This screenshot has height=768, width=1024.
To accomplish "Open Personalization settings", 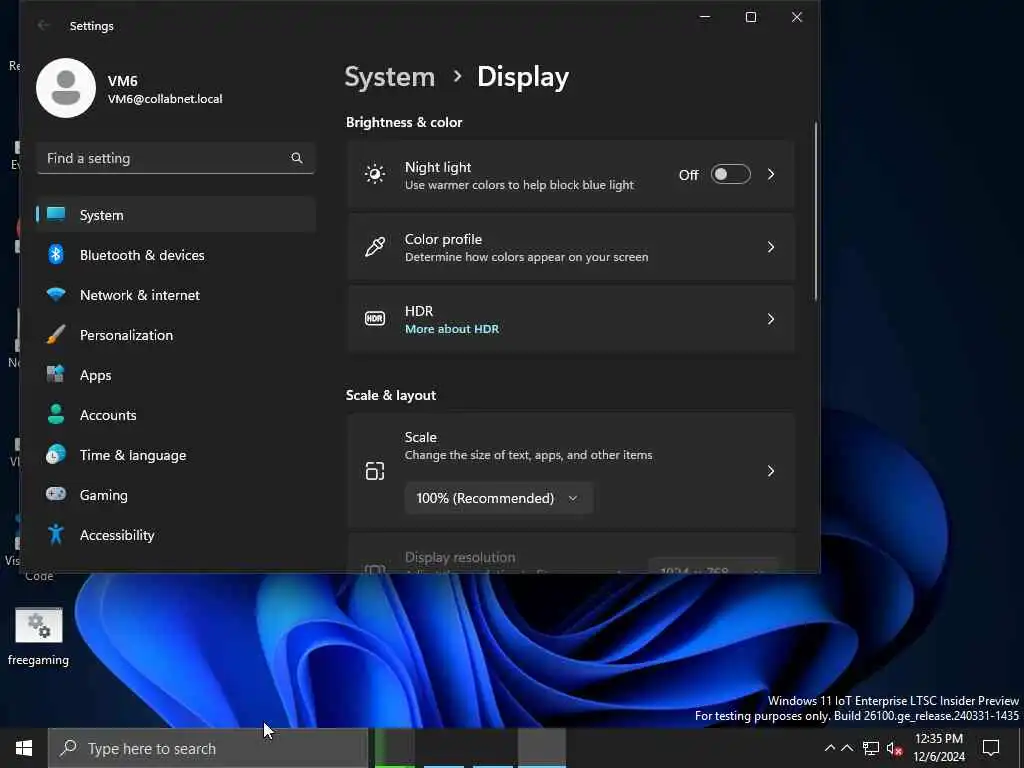I will pyautogui.click(x=176, y=334).
